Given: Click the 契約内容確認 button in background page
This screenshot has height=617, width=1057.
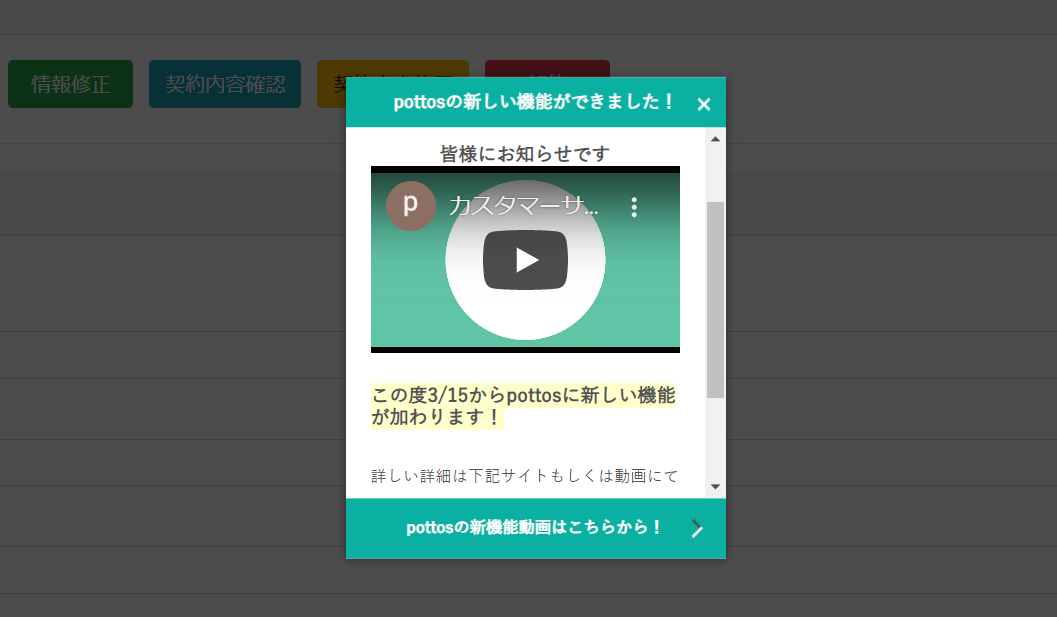Looking at the screenshot, I should point(225,84).
